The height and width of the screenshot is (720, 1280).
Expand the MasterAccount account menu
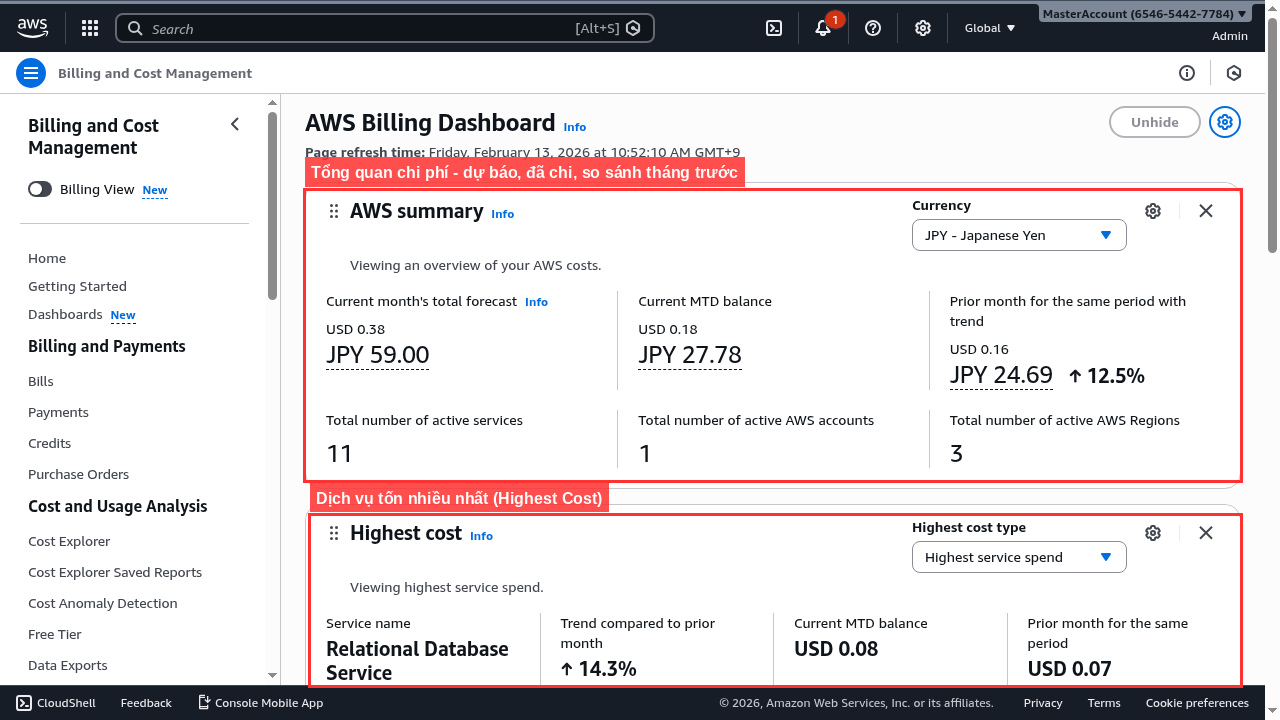(1144, 14)
